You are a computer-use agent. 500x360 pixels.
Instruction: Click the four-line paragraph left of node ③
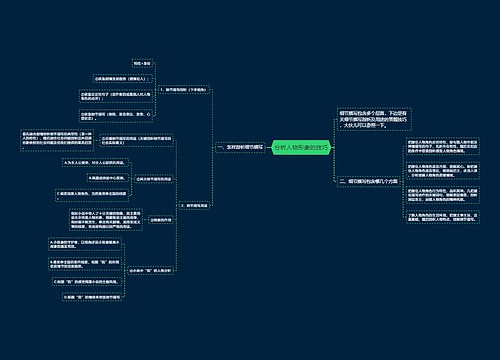click(106, 220)
